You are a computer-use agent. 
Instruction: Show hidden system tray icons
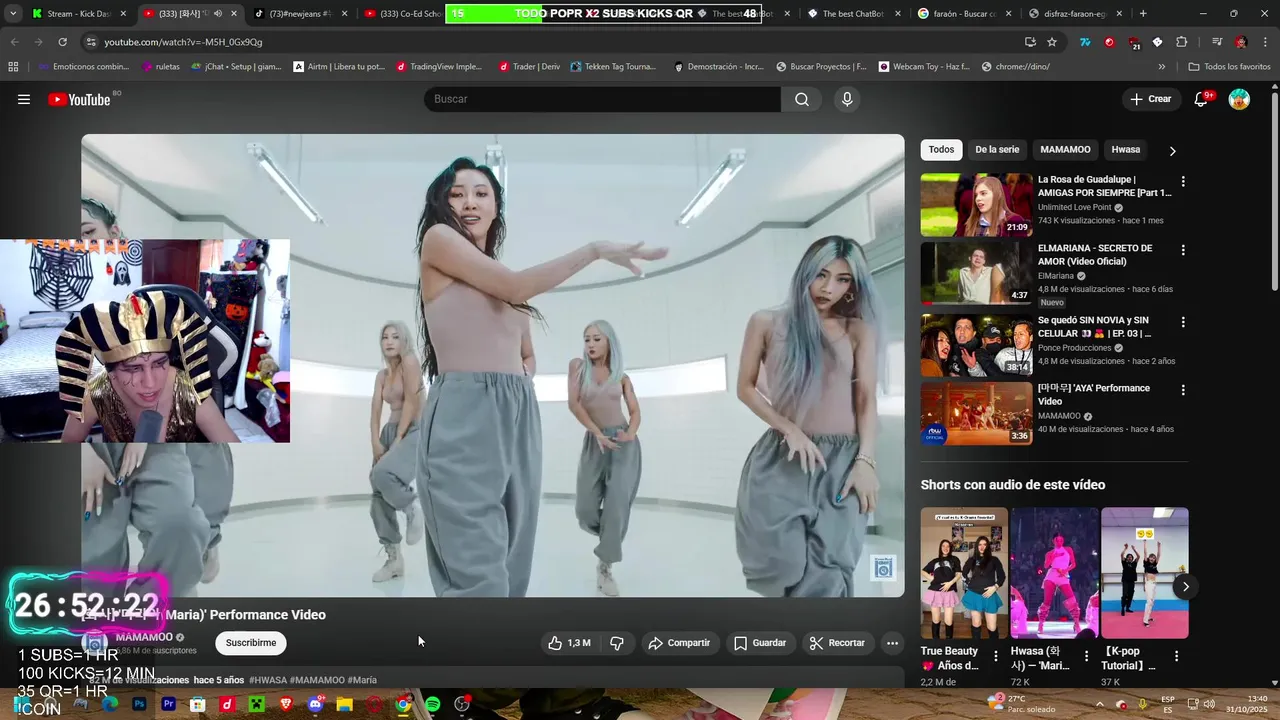point(1100,704)
